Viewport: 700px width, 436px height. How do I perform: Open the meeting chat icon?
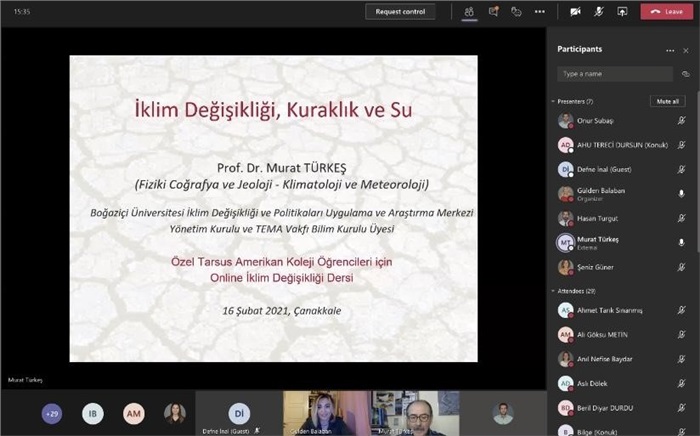493,12
